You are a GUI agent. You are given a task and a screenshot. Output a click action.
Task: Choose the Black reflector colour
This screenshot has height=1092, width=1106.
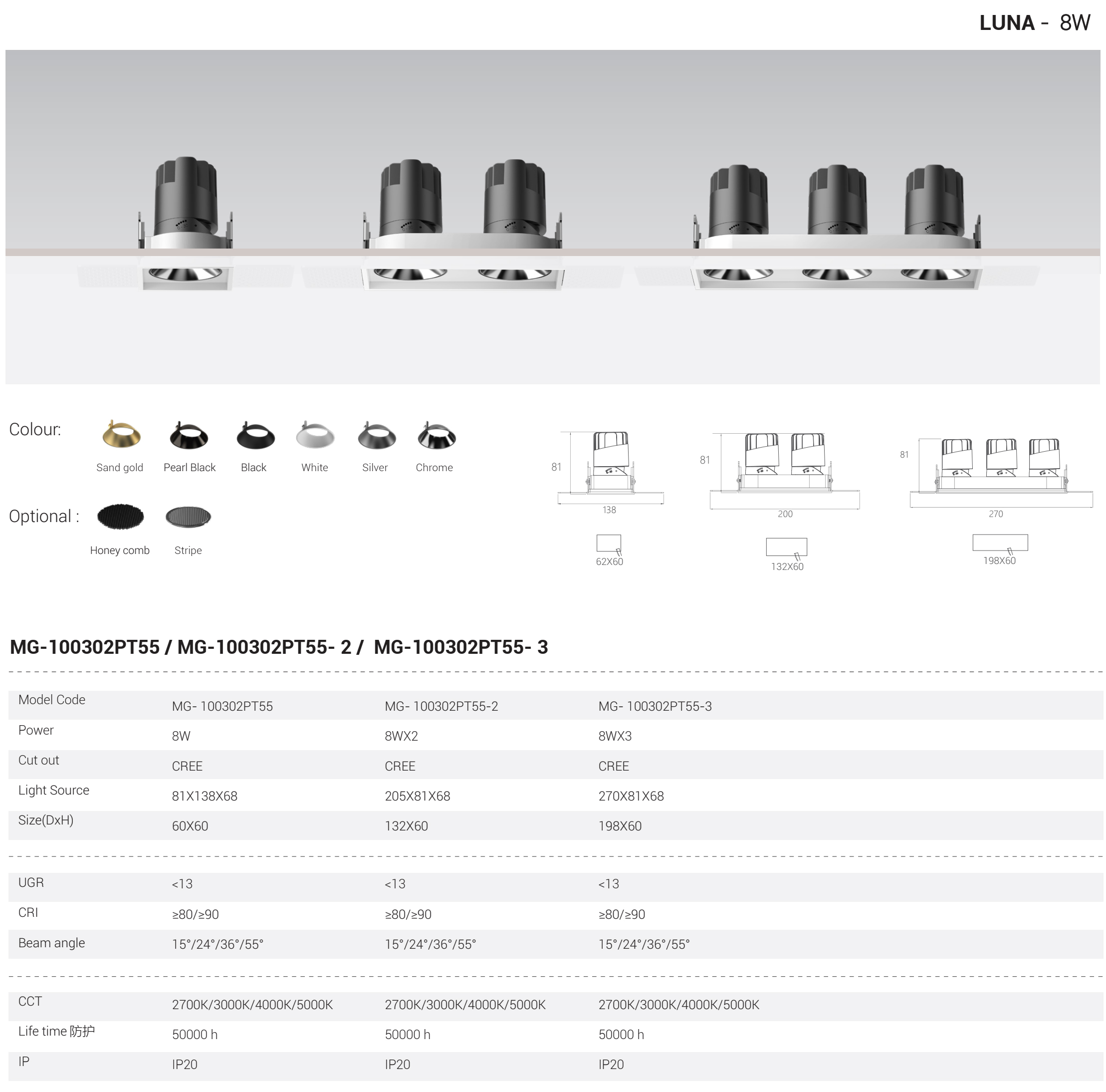(x=255, y=436)
